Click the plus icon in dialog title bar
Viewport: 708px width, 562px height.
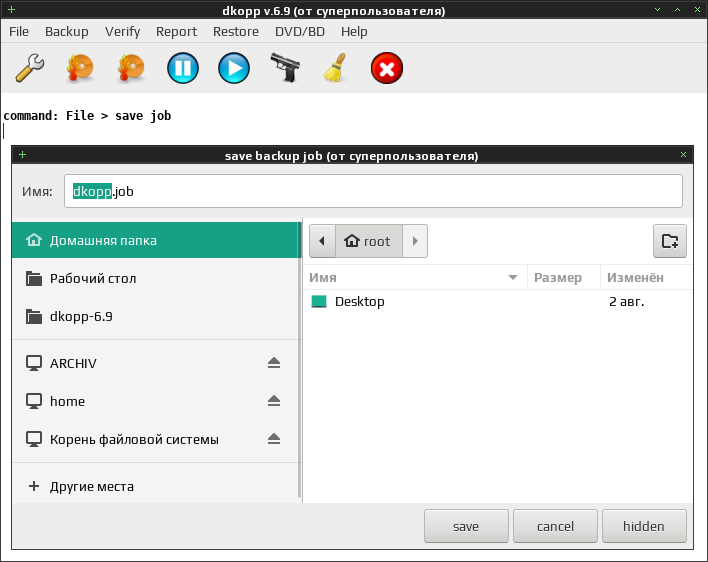(22, 155)
